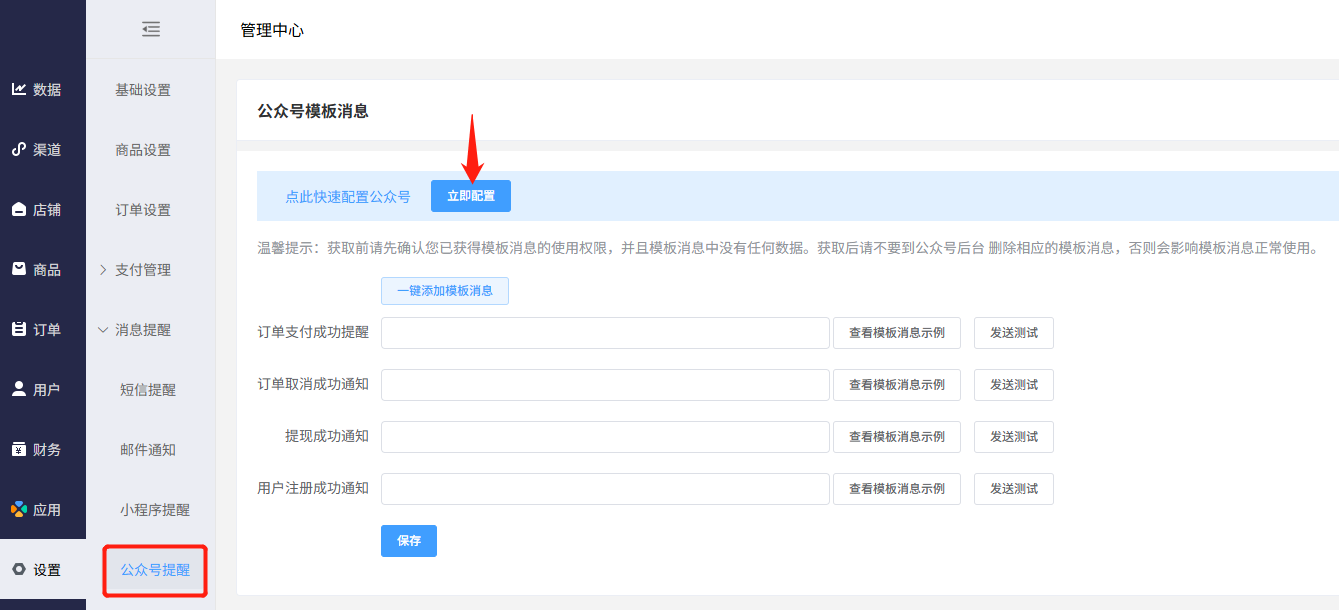This screenshot has width=1339, height=610.
Task: Open 消息提醒 menu label
Action: 143,330
